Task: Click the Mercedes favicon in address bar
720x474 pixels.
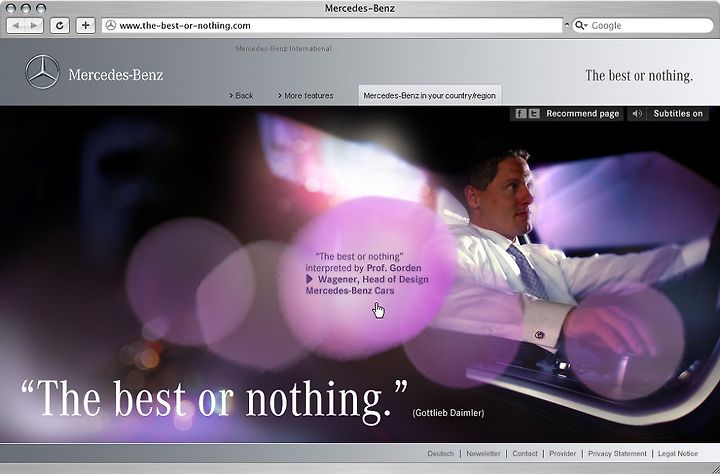Action: point(111,25)
